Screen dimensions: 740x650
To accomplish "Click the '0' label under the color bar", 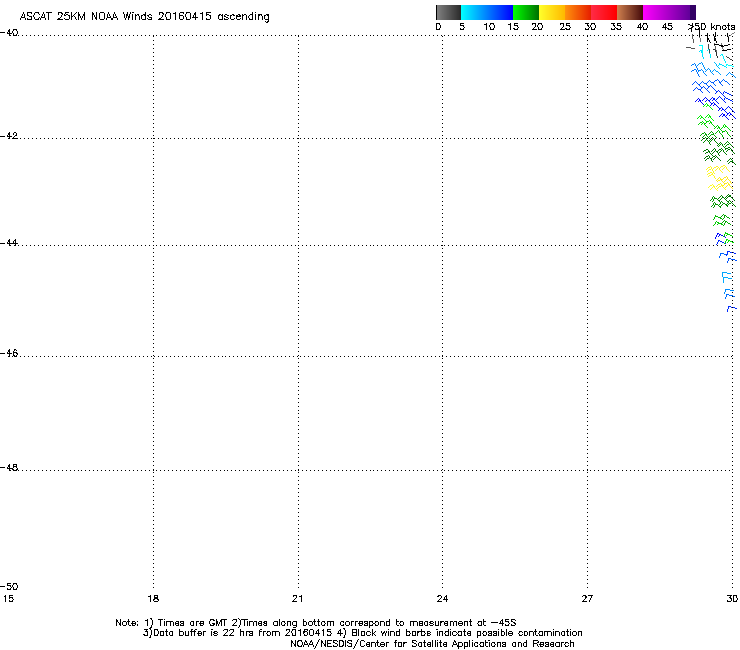I will (x=438, y=27).
